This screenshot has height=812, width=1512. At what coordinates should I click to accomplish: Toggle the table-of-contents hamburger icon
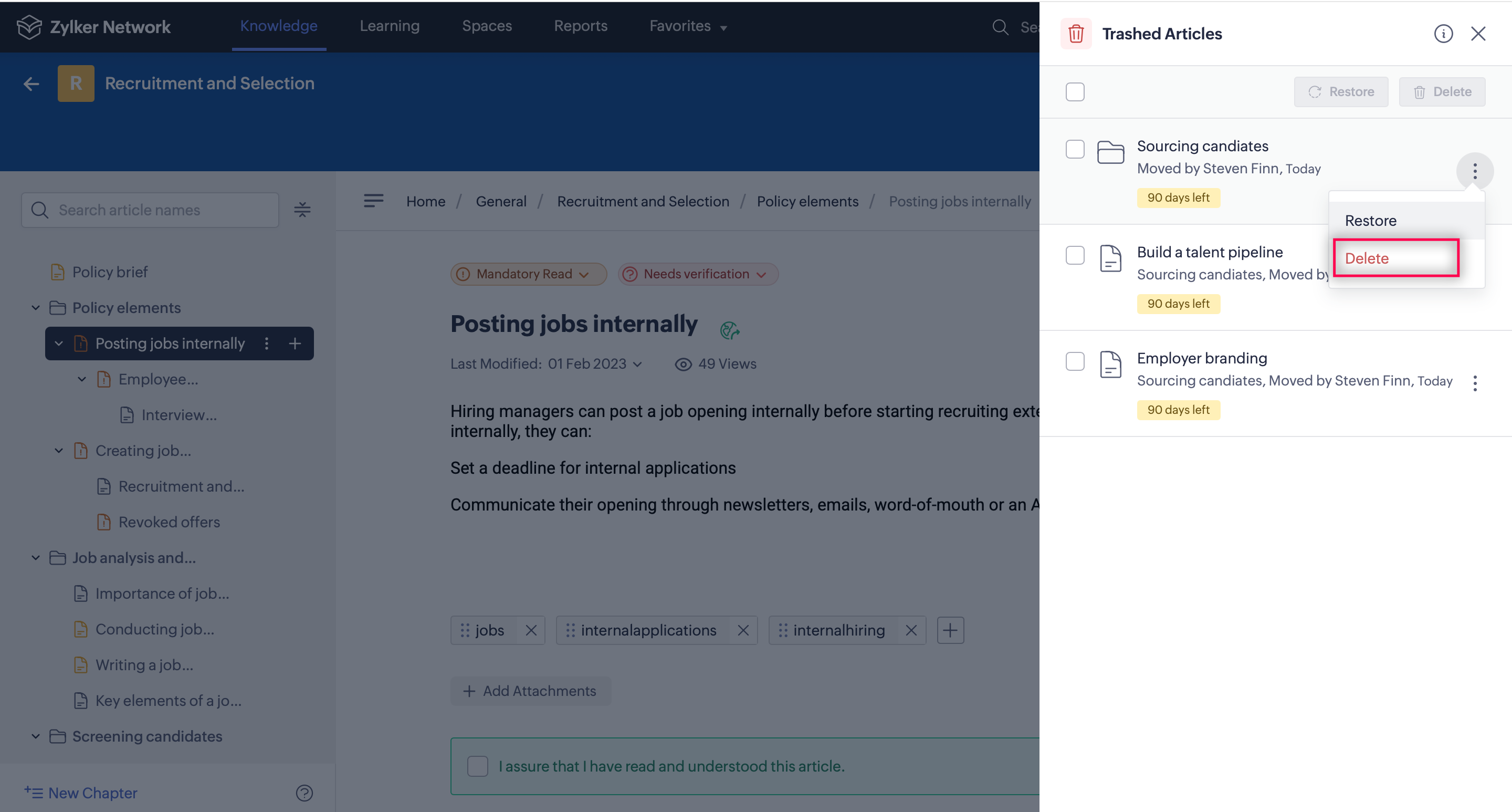(x=373, y=201)
